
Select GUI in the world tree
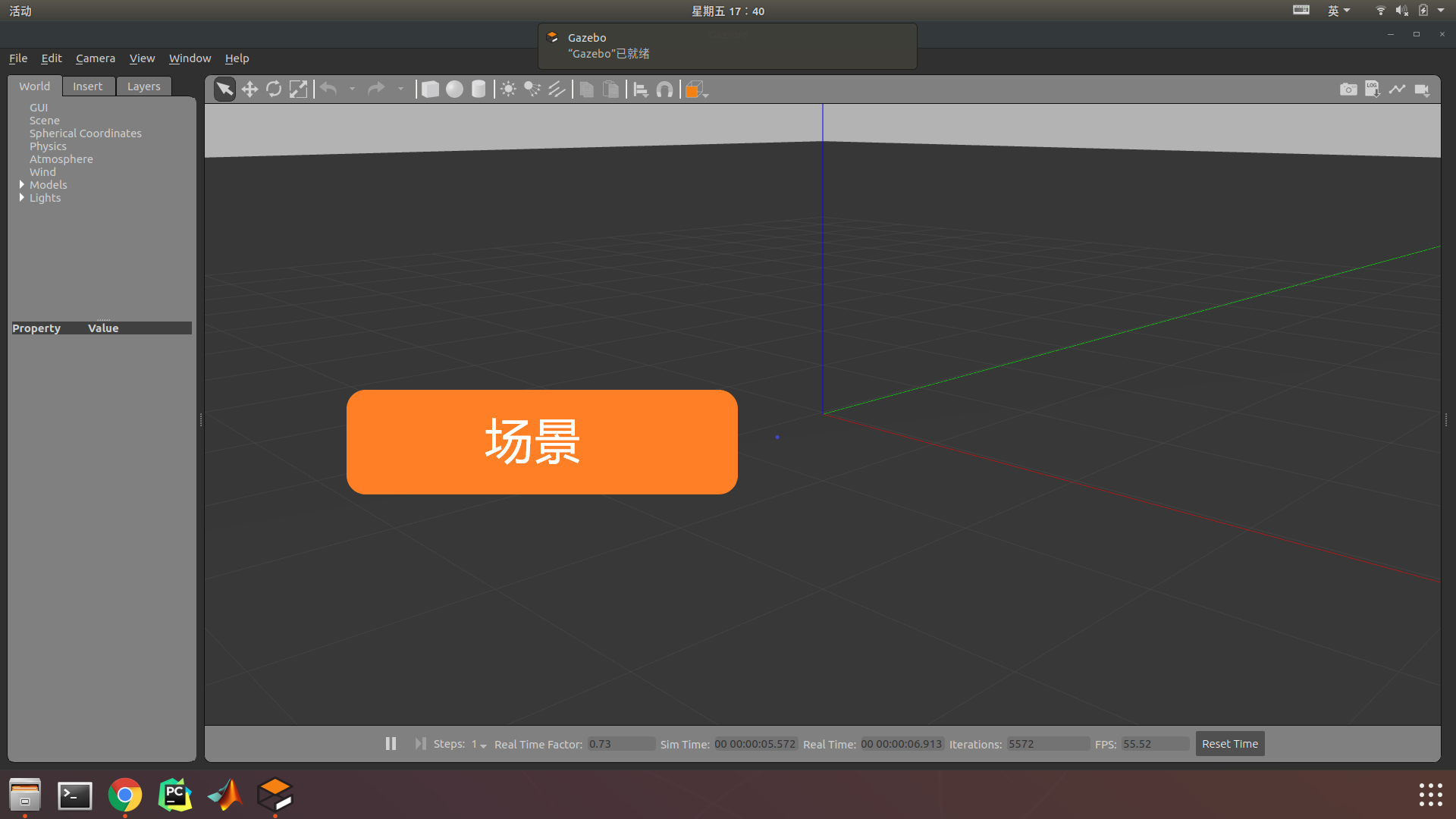(x=39, y=108)
